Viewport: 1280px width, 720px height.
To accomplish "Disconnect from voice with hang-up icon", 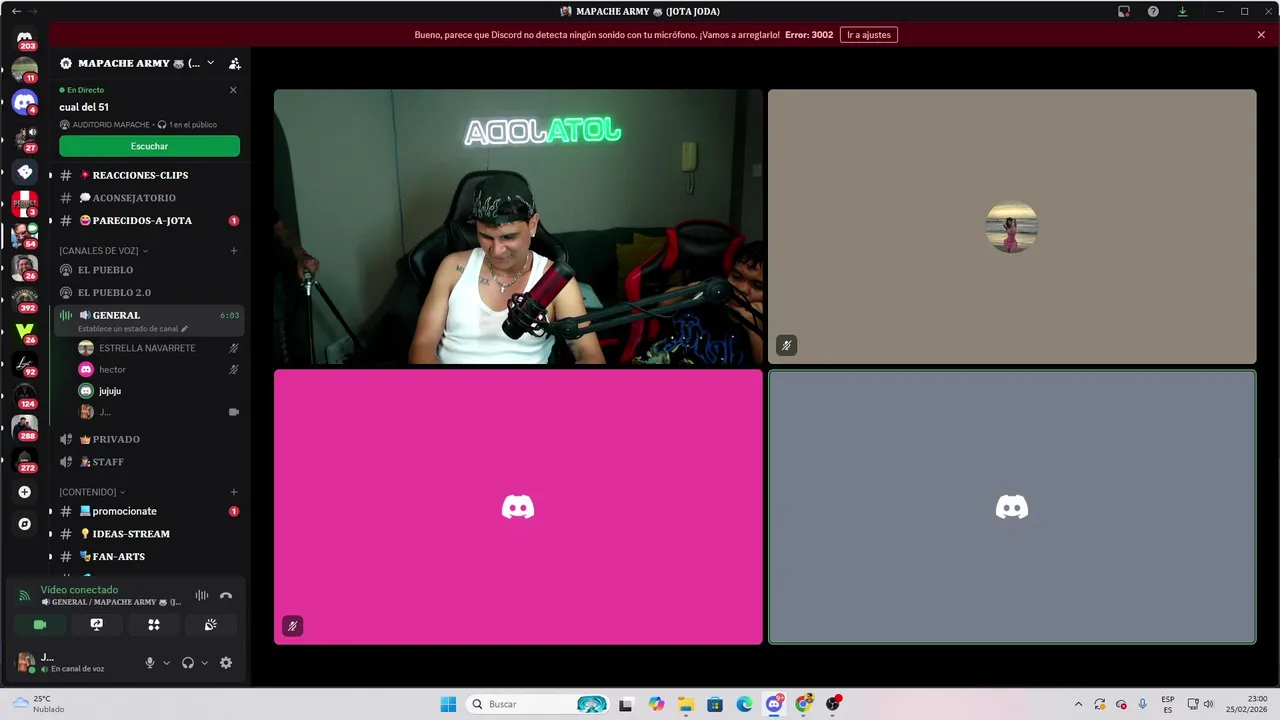I will [226, 596].
